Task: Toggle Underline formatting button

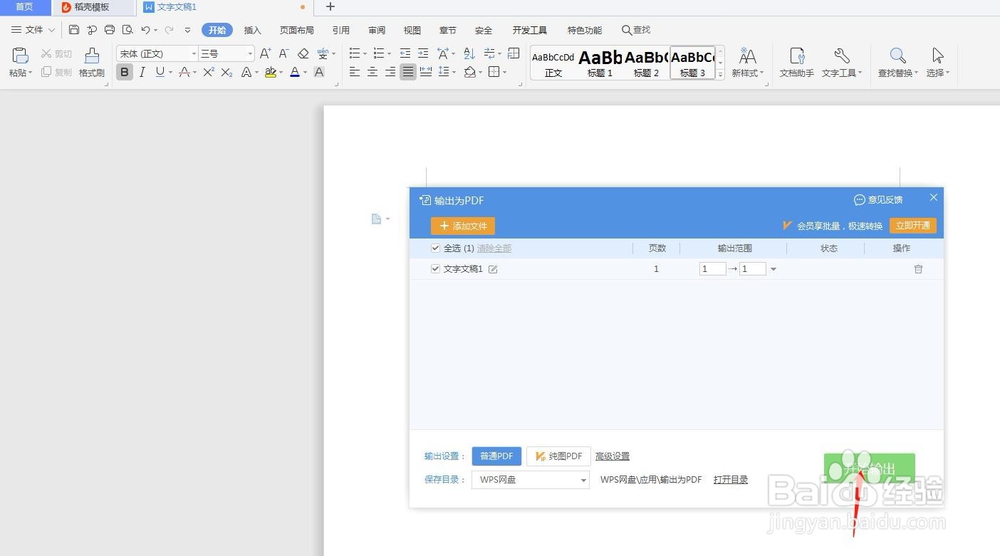Action: tap(160, 72)
